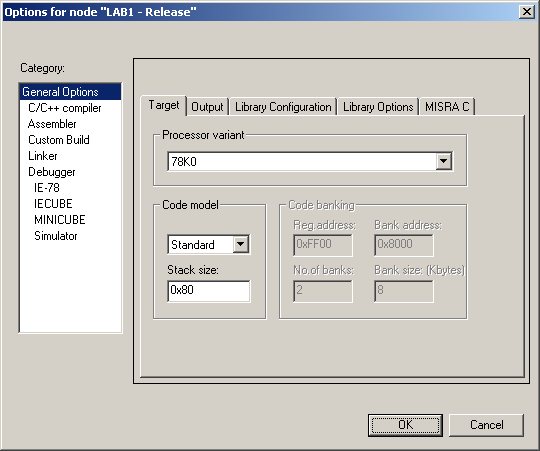Screen dimensions: 540x451
Task: Click the Bank size (Kbytes) label
Action: point(419,270)
